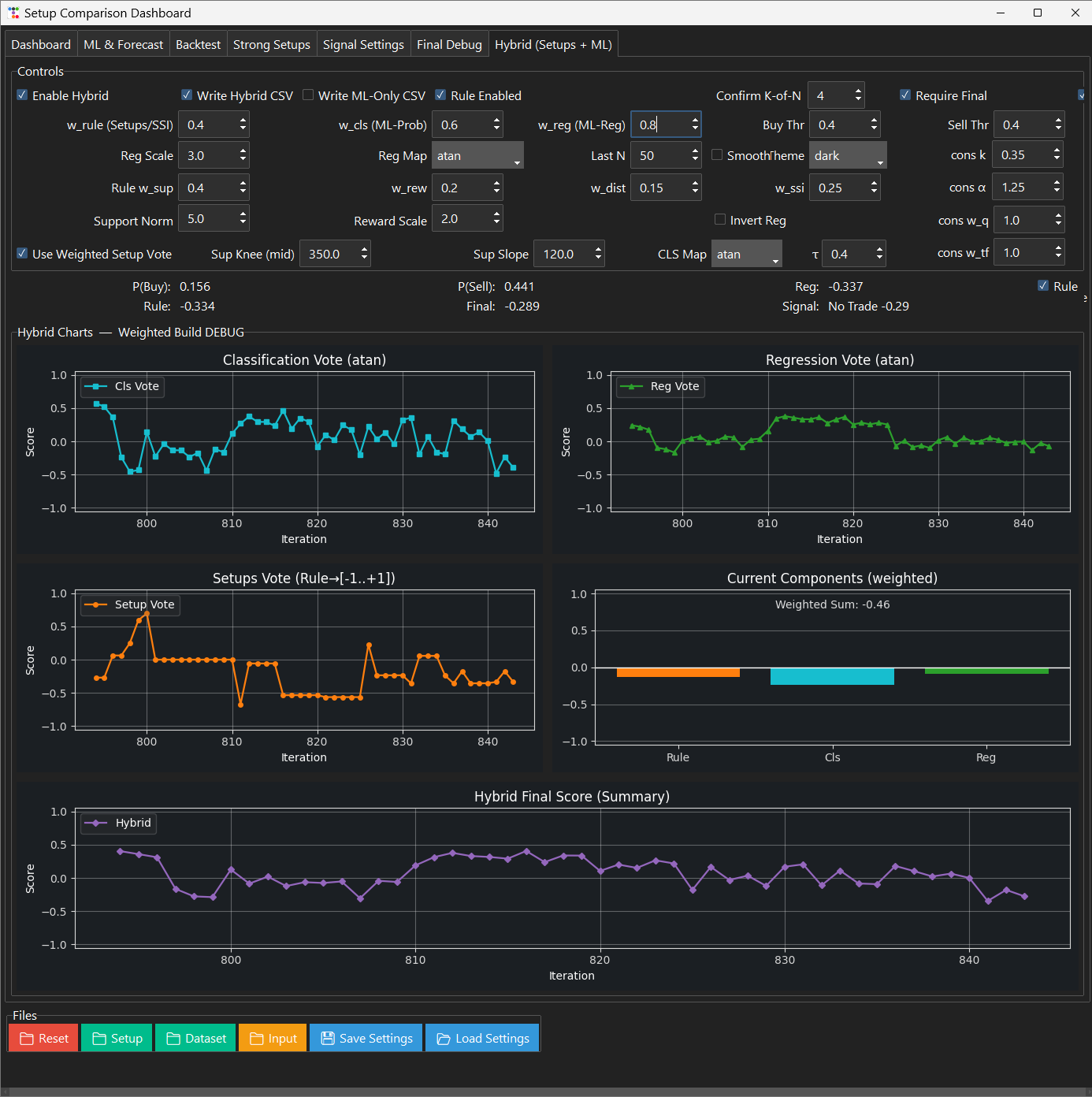1092x1097 pixels.
Task: Click the Input button
Action: 273,1038
